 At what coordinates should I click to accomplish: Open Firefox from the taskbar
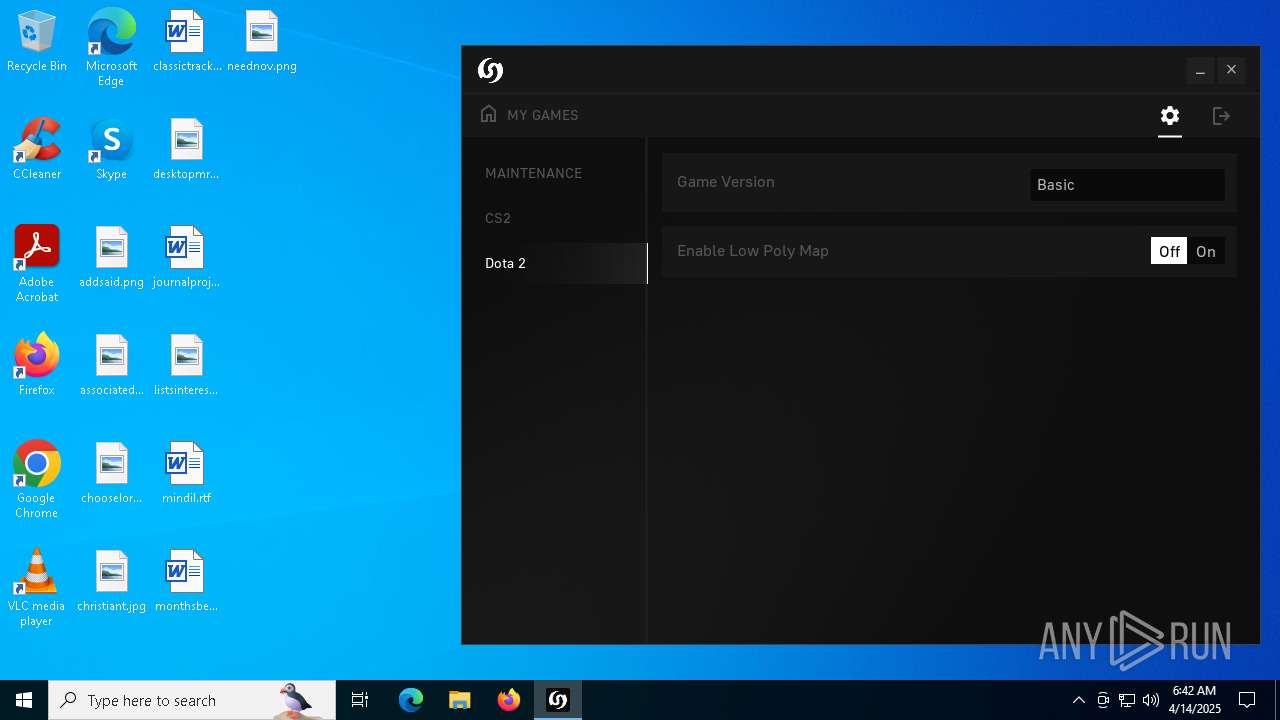(x=509, y=700)
